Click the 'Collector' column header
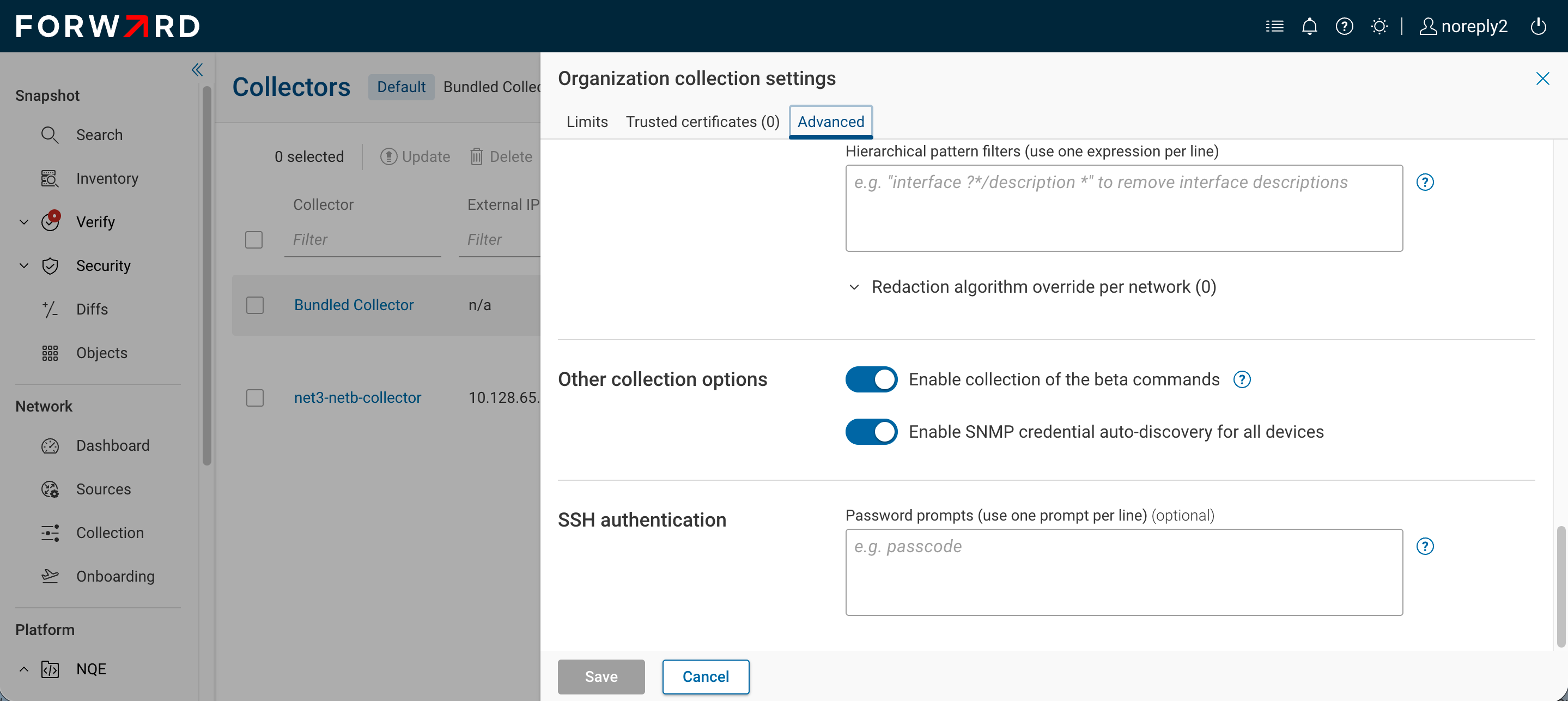 pos(323,204)
